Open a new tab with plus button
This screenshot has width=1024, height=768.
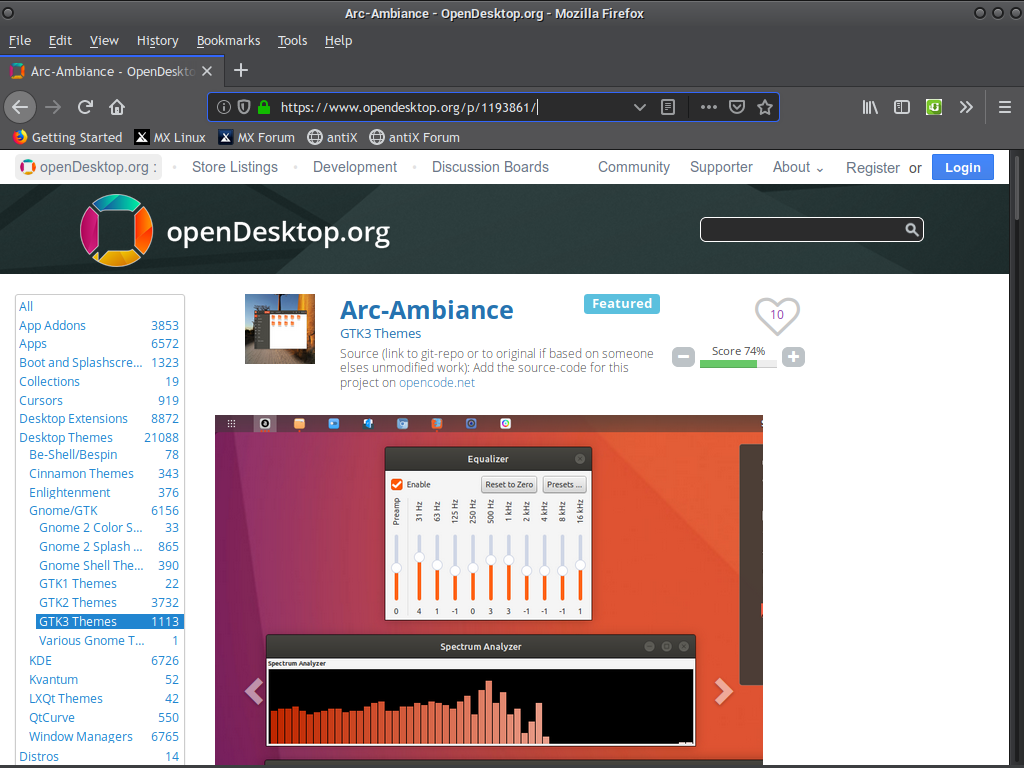click(x=241, y=71)
